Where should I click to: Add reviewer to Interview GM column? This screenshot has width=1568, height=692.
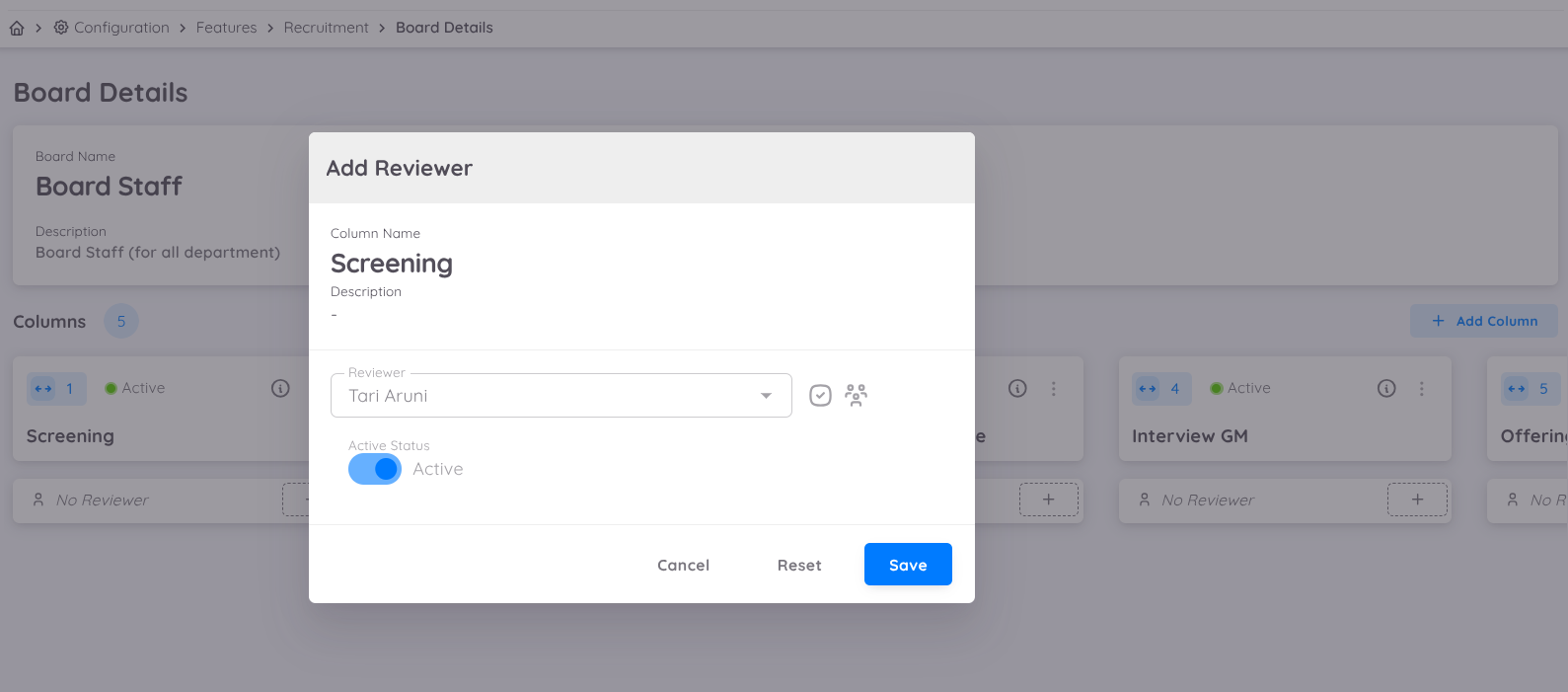(x=1417, y=500)
